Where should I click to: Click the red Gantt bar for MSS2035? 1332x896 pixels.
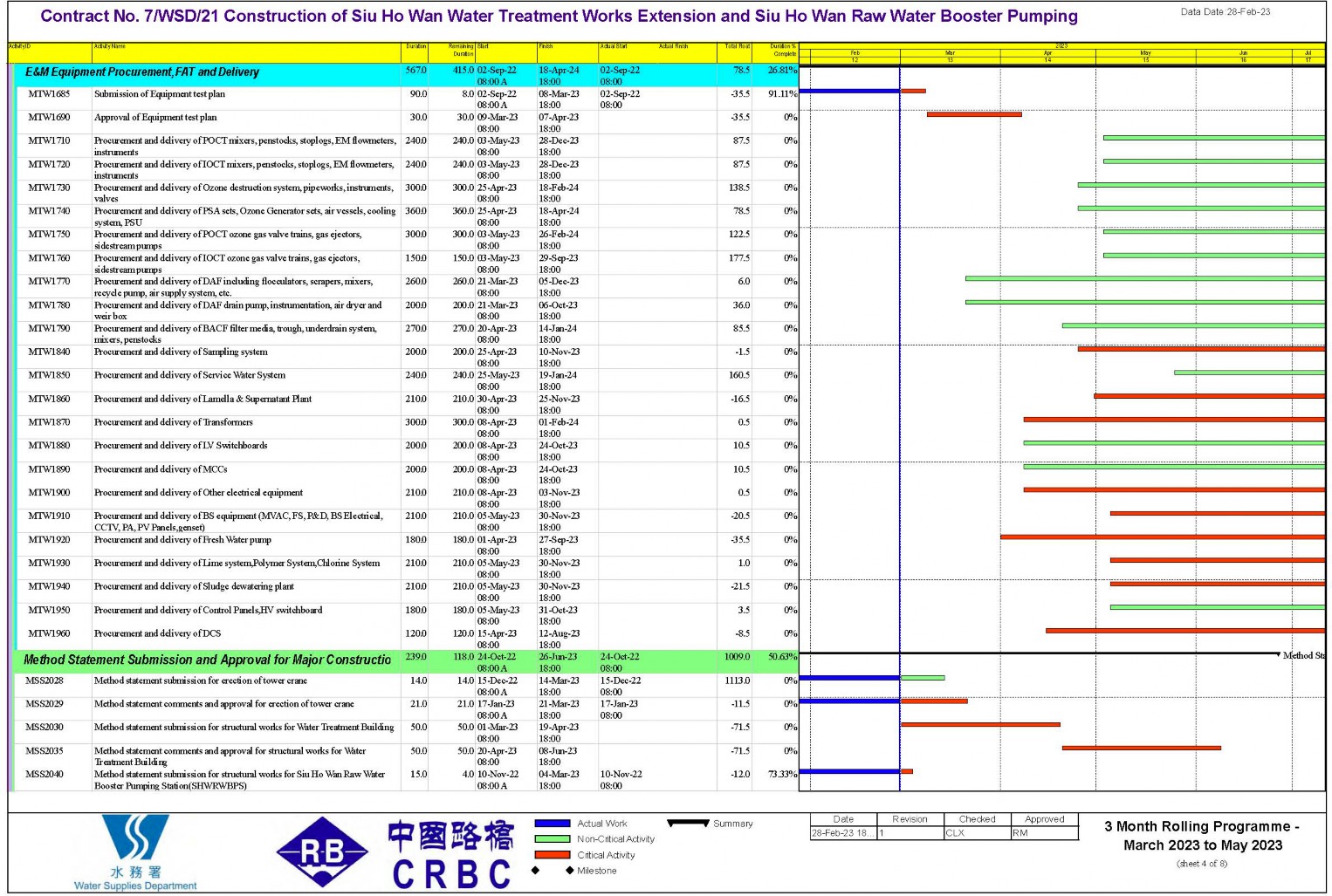(x=1142, y=748)
